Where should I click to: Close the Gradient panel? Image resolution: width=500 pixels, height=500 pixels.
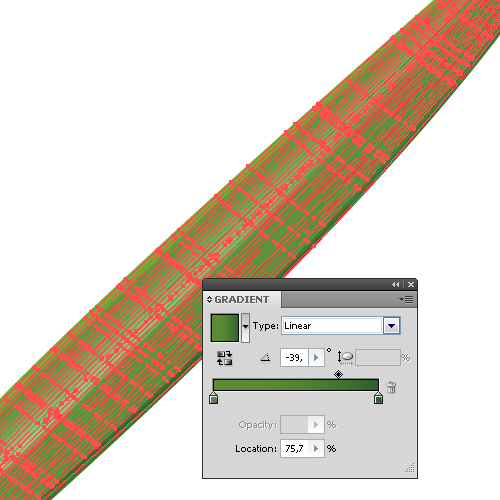pos(411,284)
